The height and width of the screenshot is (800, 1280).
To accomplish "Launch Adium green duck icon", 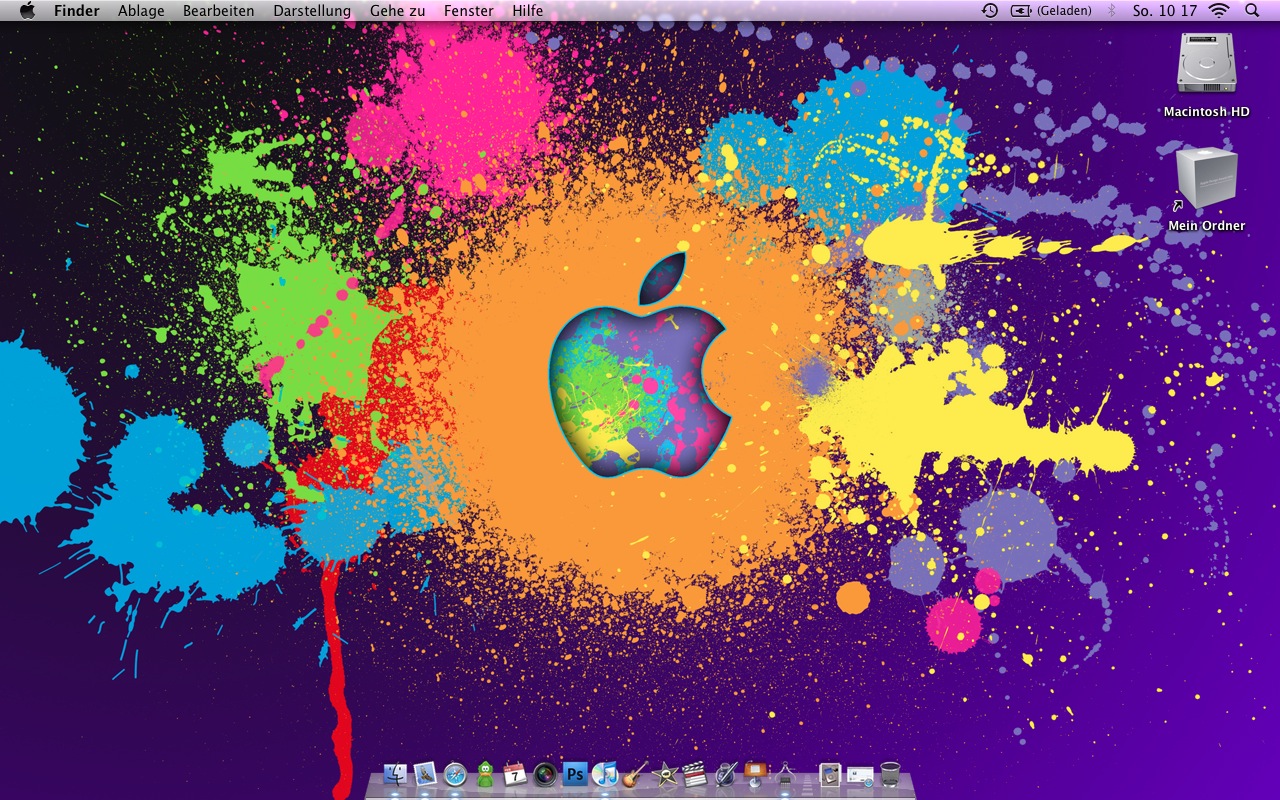I will (x=485, y=774).
